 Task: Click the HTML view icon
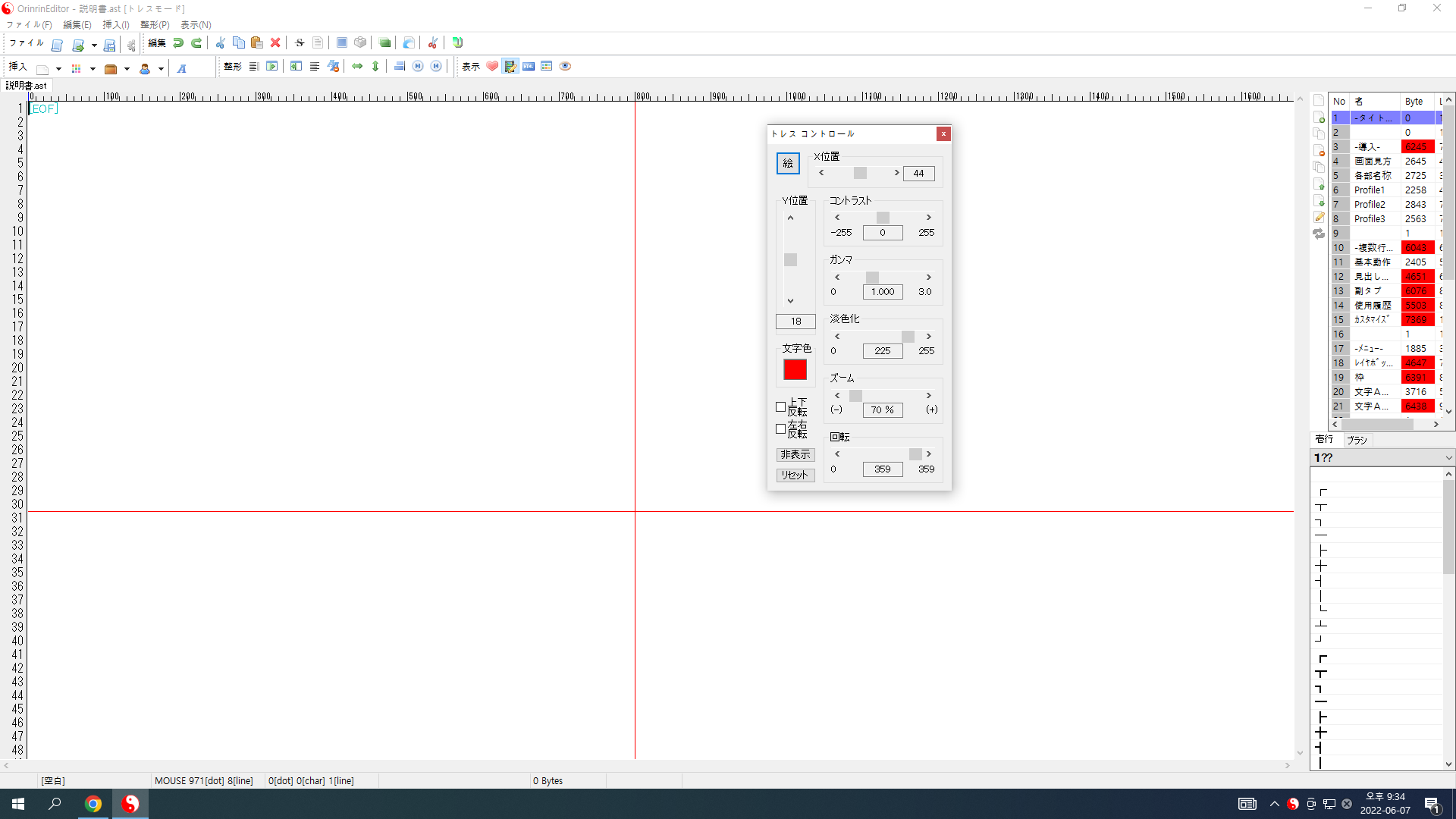pos(529,67)
